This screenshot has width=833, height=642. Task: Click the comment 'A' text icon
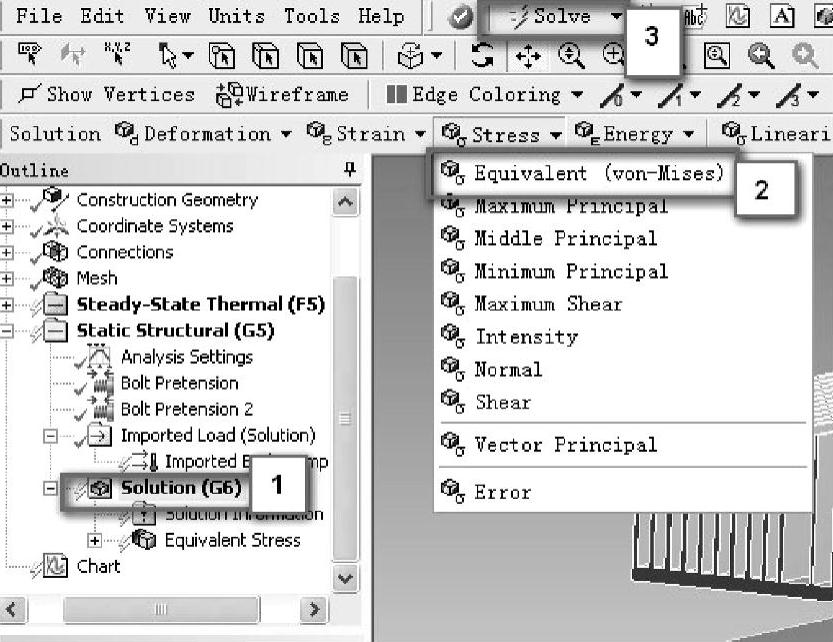(x=781, y=17)
